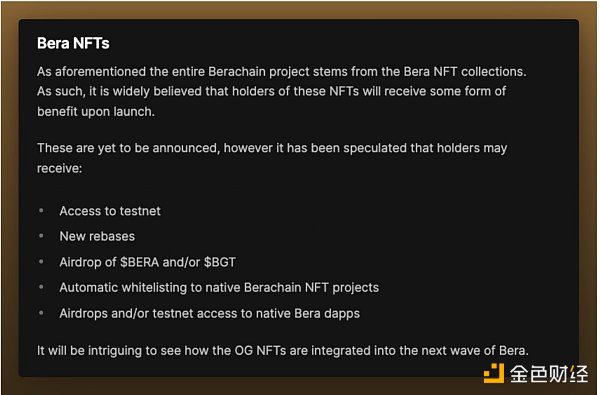Click the bullet dot beside Airdrops and/or testnet

click(x=41, y=313)
